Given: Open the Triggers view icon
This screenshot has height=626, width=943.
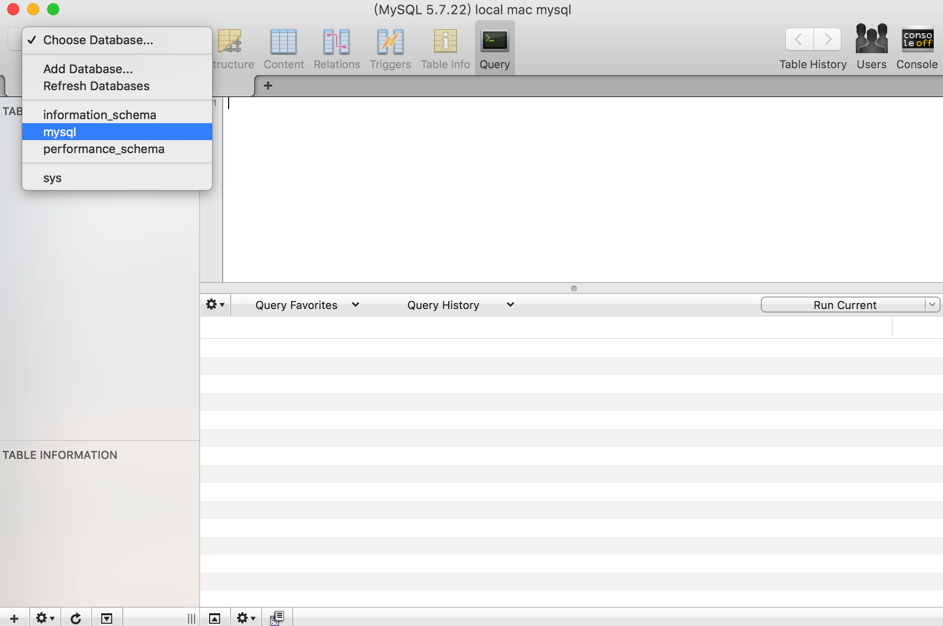Looking at the screenshot, I should tap(390, 42).
